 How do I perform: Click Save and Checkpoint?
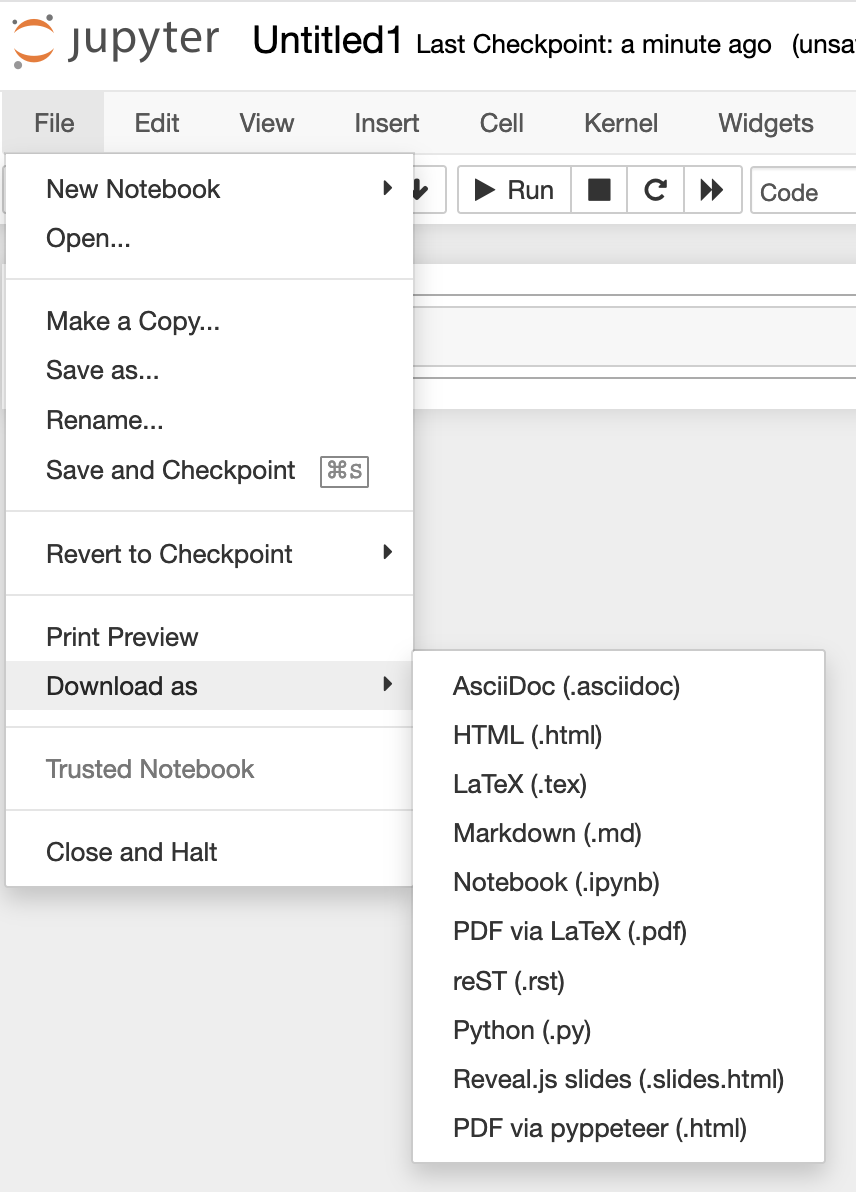209,470
